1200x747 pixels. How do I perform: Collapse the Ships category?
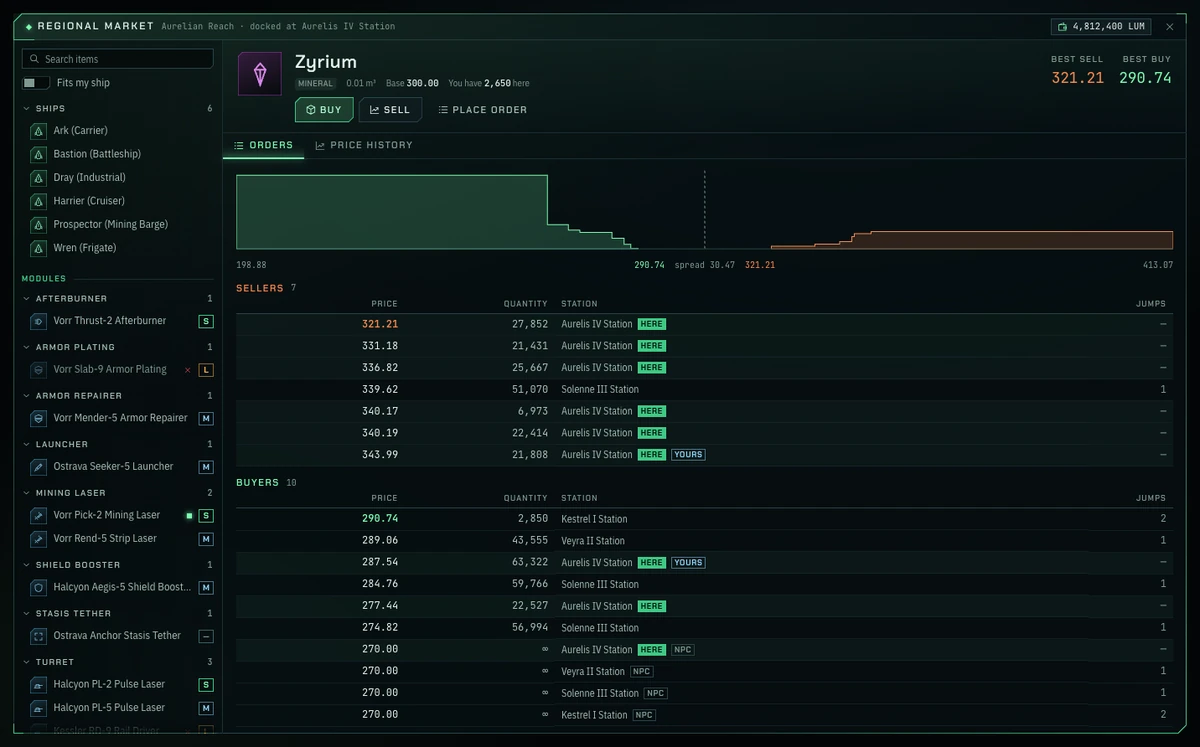(118, 108)
